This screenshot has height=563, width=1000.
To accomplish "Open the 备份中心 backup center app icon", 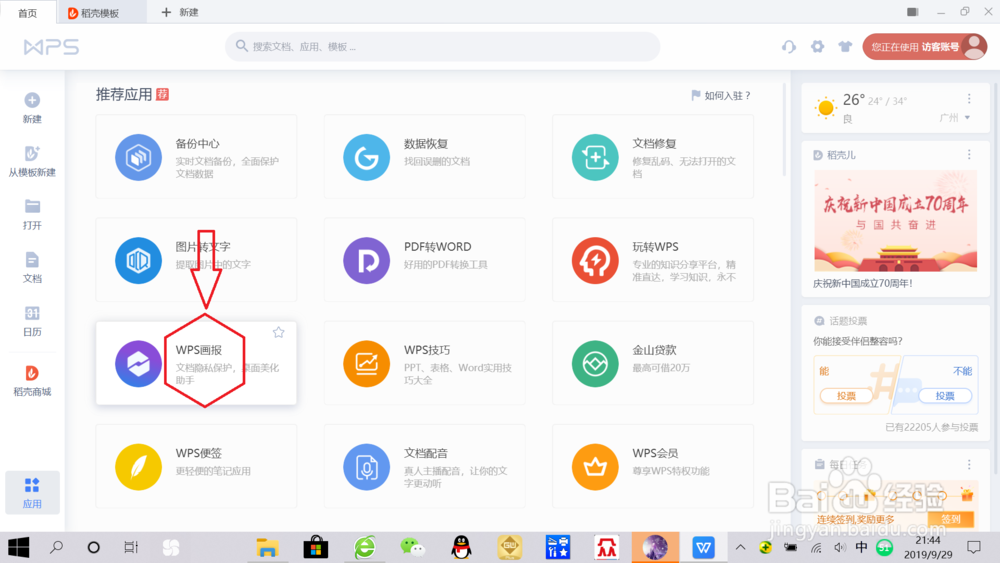I will (x=138, y=157).
